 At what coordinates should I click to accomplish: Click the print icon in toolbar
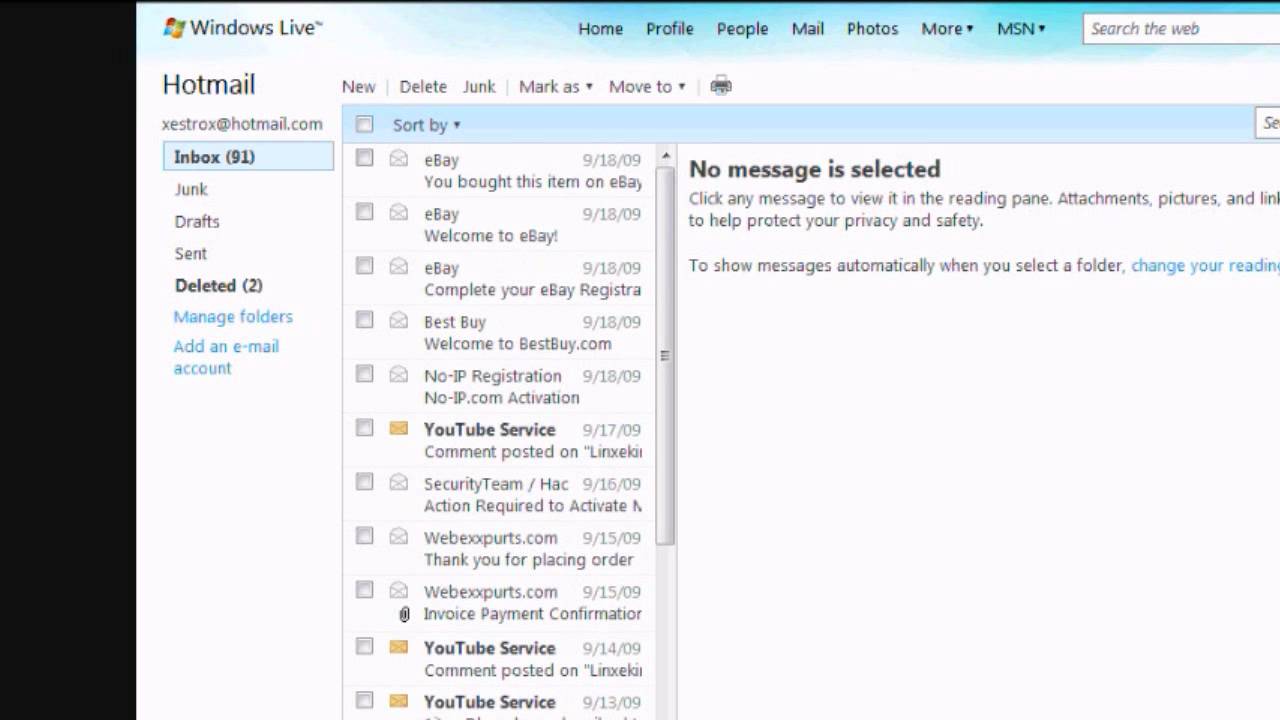point(721,86)
